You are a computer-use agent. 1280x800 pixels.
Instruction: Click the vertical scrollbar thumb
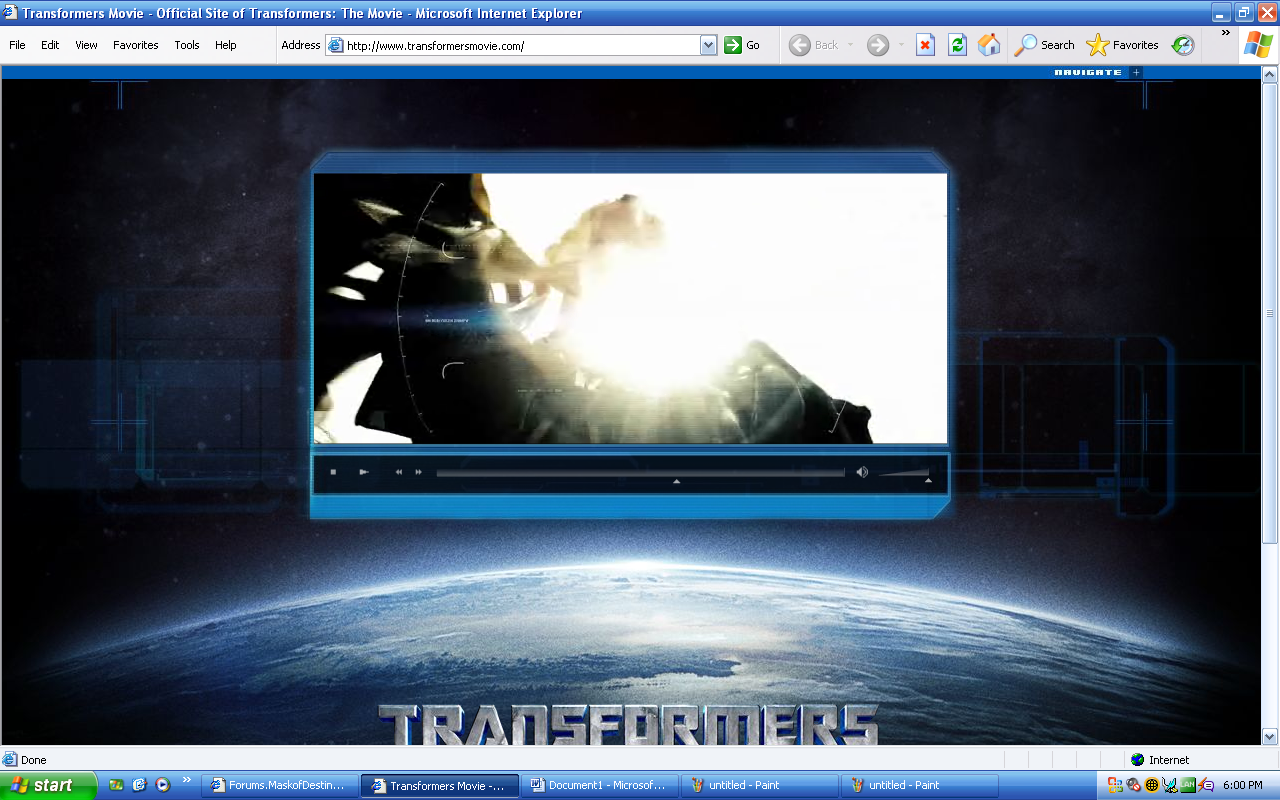point(1271,313)
